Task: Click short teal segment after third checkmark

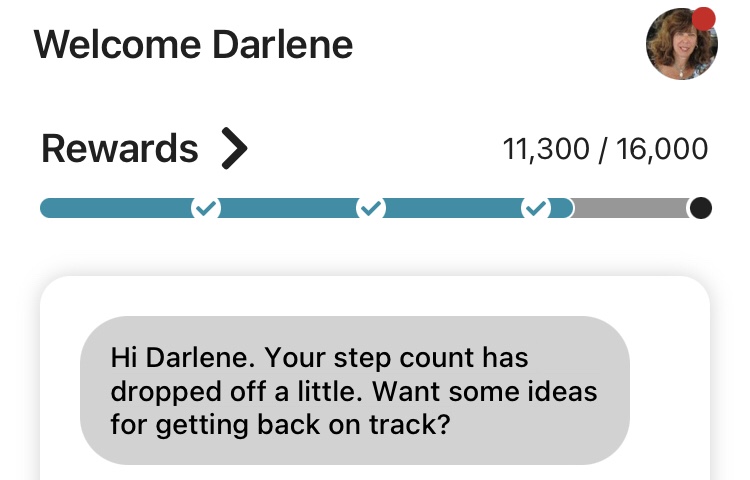Action: [x=561, y=208]
